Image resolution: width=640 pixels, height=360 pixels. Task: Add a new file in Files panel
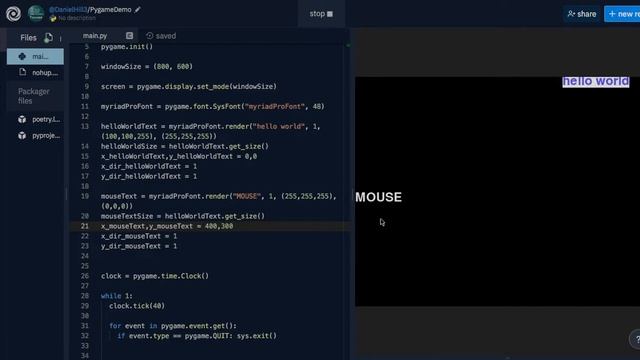[x=48, y=38]
